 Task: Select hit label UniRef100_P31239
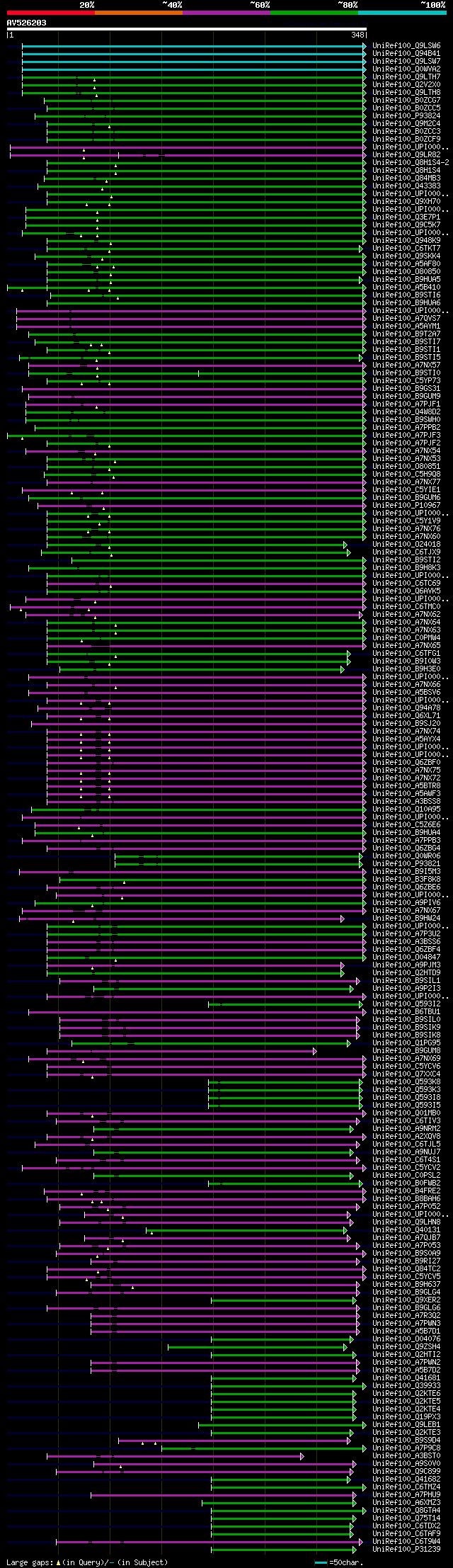(406, 1550)
